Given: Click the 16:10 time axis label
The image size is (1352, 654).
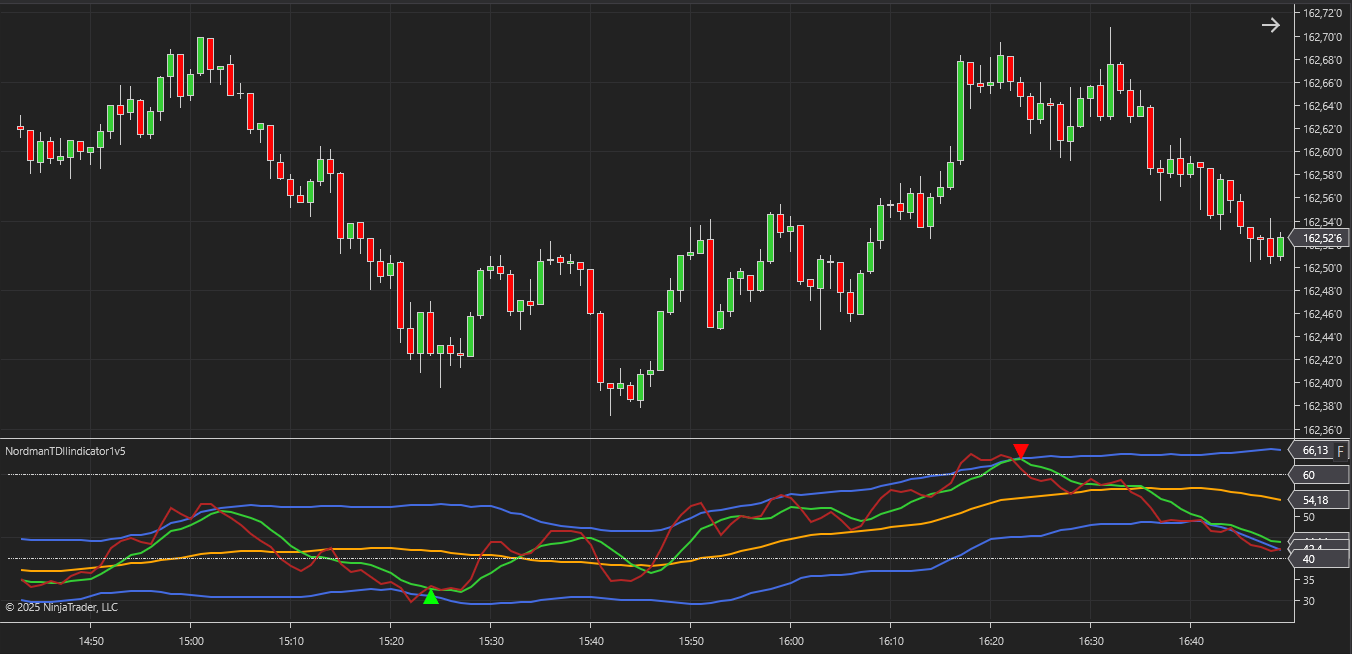Looking at the screenshot, I should 891,640.
